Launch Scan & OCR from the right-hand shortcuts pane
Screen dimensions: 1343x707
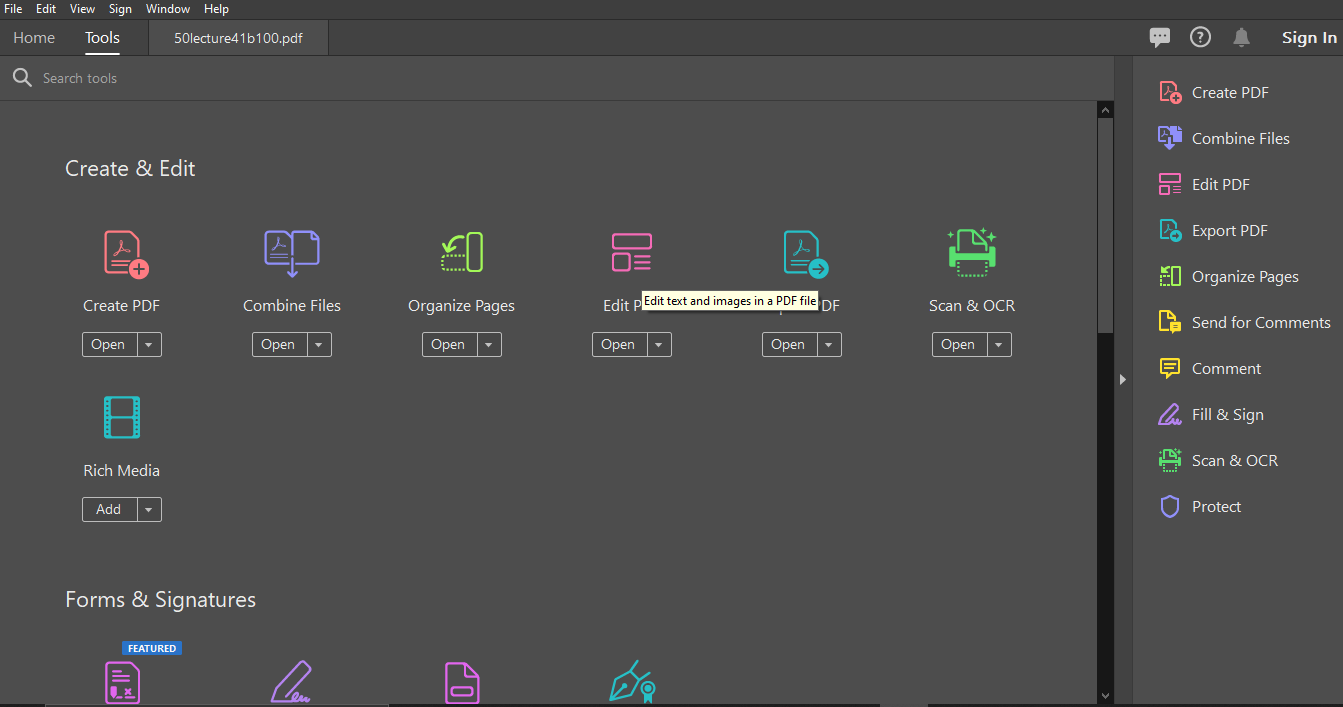point(1218,460)
